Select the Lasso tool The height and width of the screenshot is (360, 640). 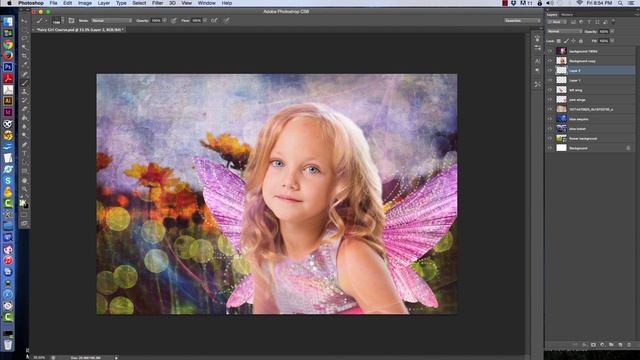click(x=24, y=38)
